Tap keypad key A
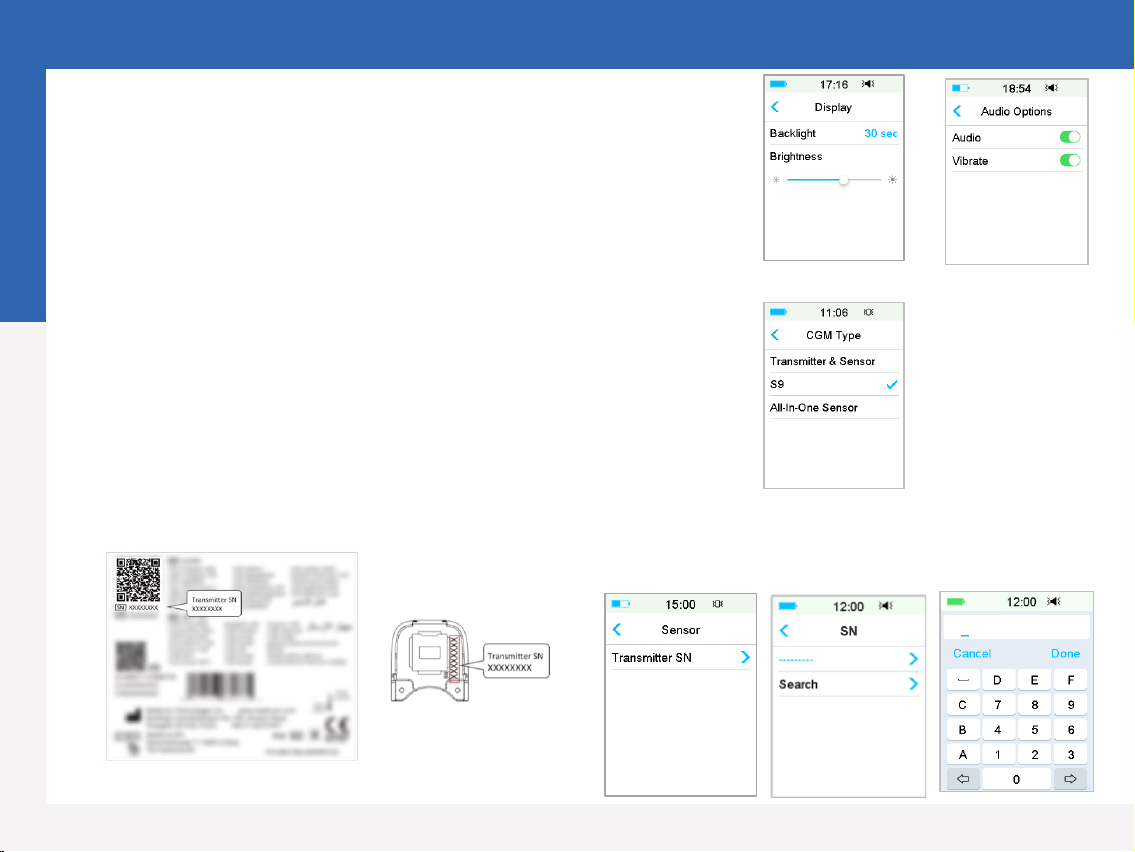The width and height of the screenshot is (1135, 852). (963, 754)
